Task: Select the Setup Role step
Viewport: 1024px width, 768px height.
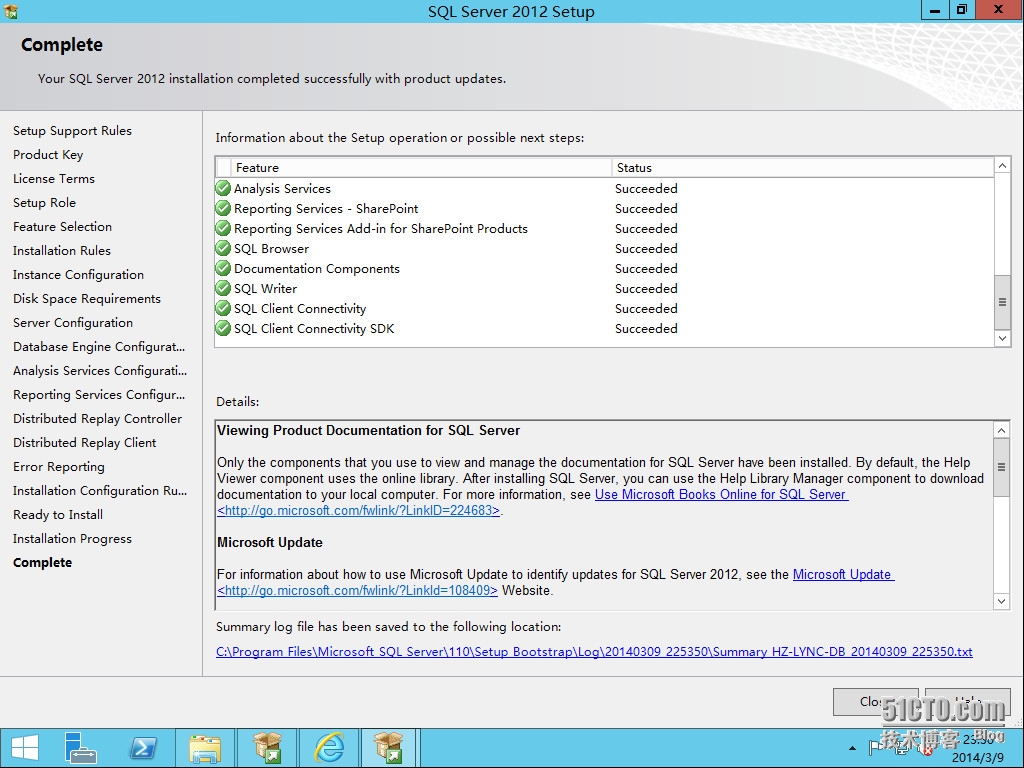Action: [44, 202]
